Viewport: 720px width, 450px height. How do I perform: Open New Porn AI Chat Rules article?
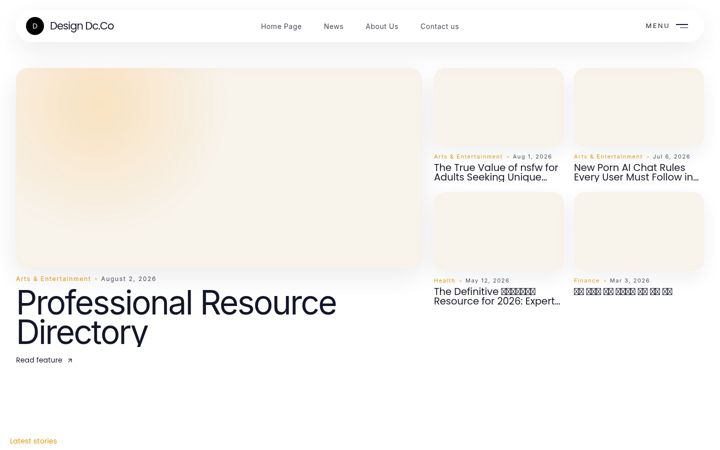[636, 173]
